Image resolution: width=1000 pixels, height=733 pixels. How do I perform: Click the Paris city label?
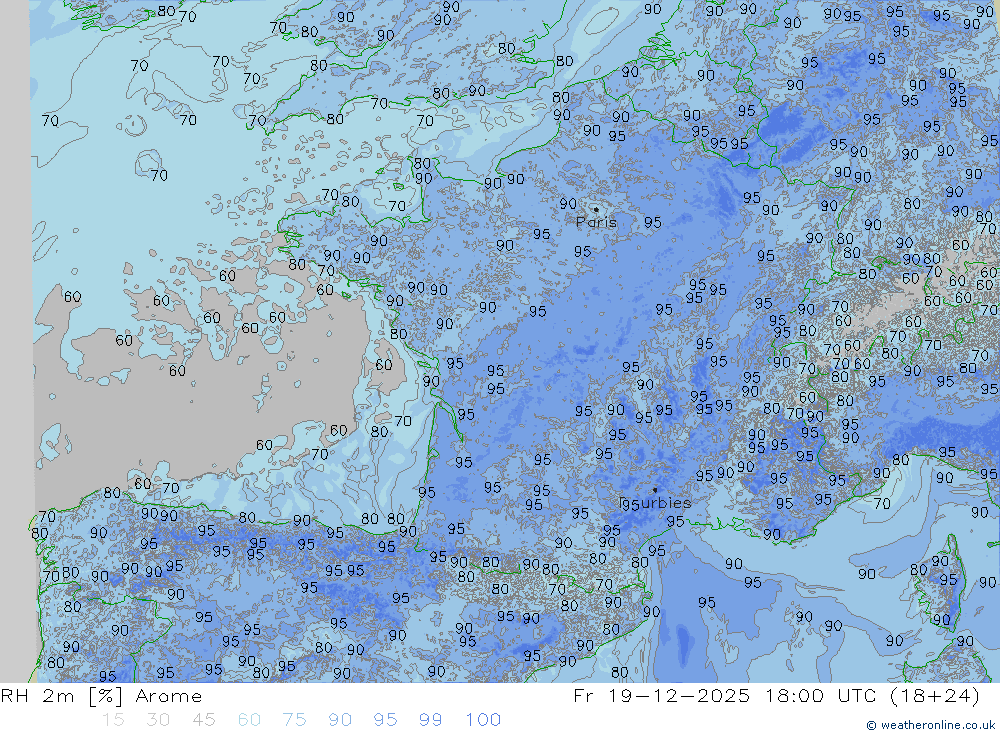tap(596, 222)
